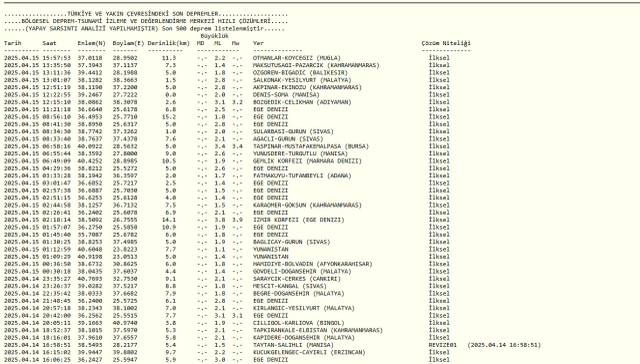The image size is (640, 364).
Task: Select 'OTMANLAR-KOYCEGIZ (MUGLA)' location text
Action: coord(297,58)
